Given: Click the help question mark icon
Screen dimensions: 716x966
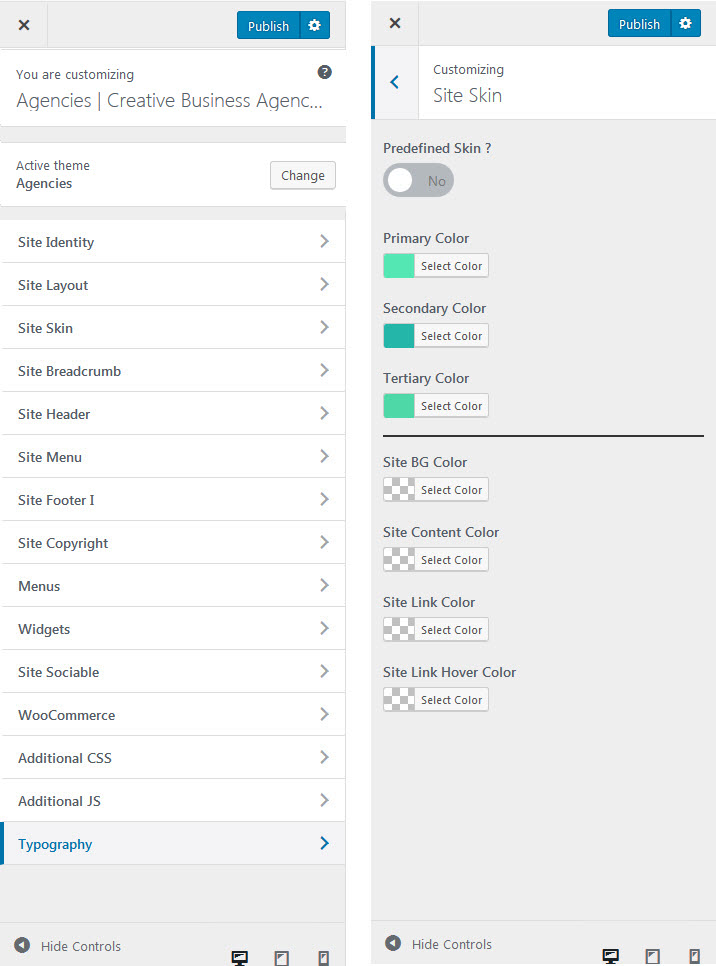Looking at the screenshot, I should click(324, 72).
